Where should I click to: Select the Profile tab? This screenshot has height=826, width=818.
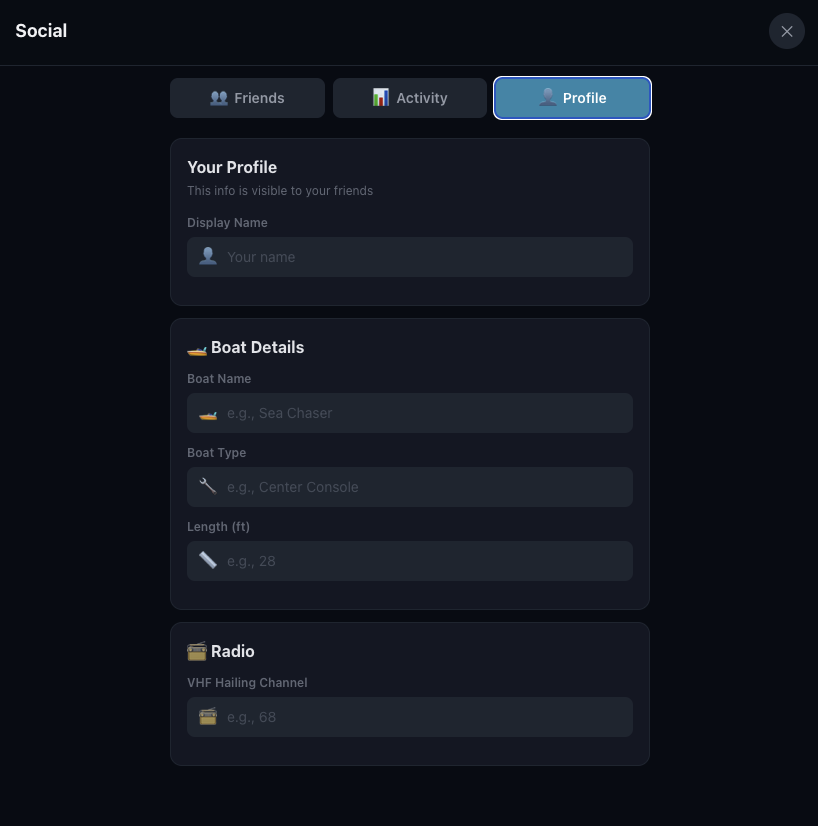coord(572,97)
